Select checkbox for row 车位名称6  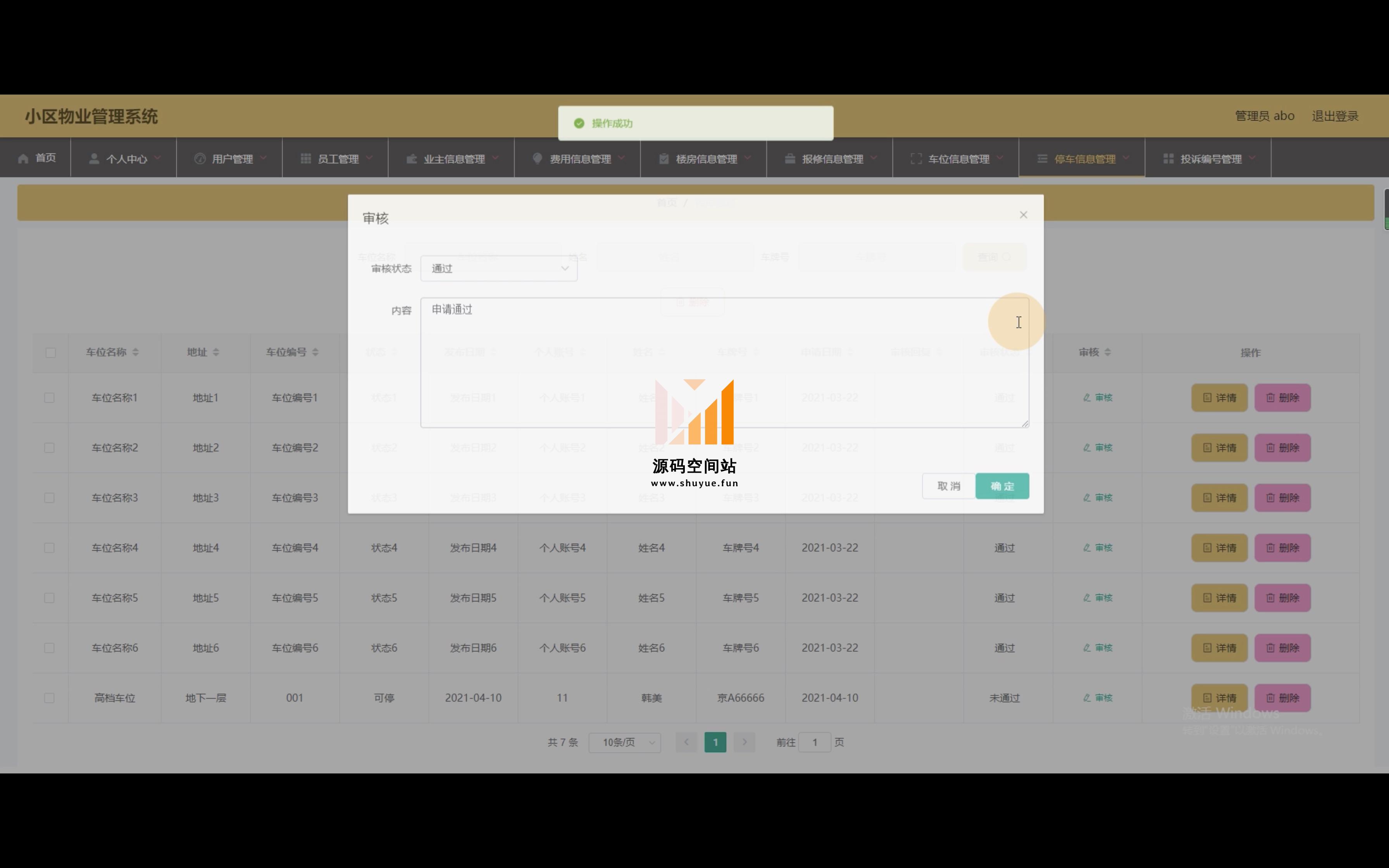(x=49, y=648)
